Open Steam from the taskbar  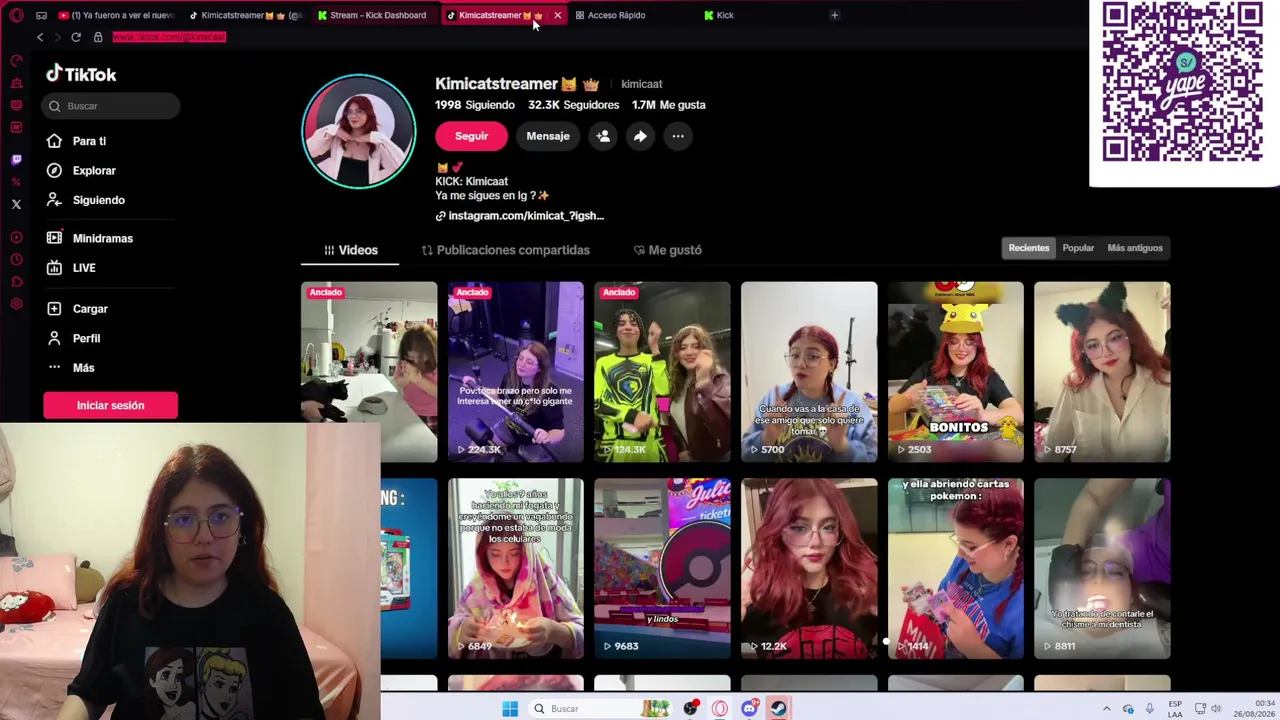coord(778,709)
